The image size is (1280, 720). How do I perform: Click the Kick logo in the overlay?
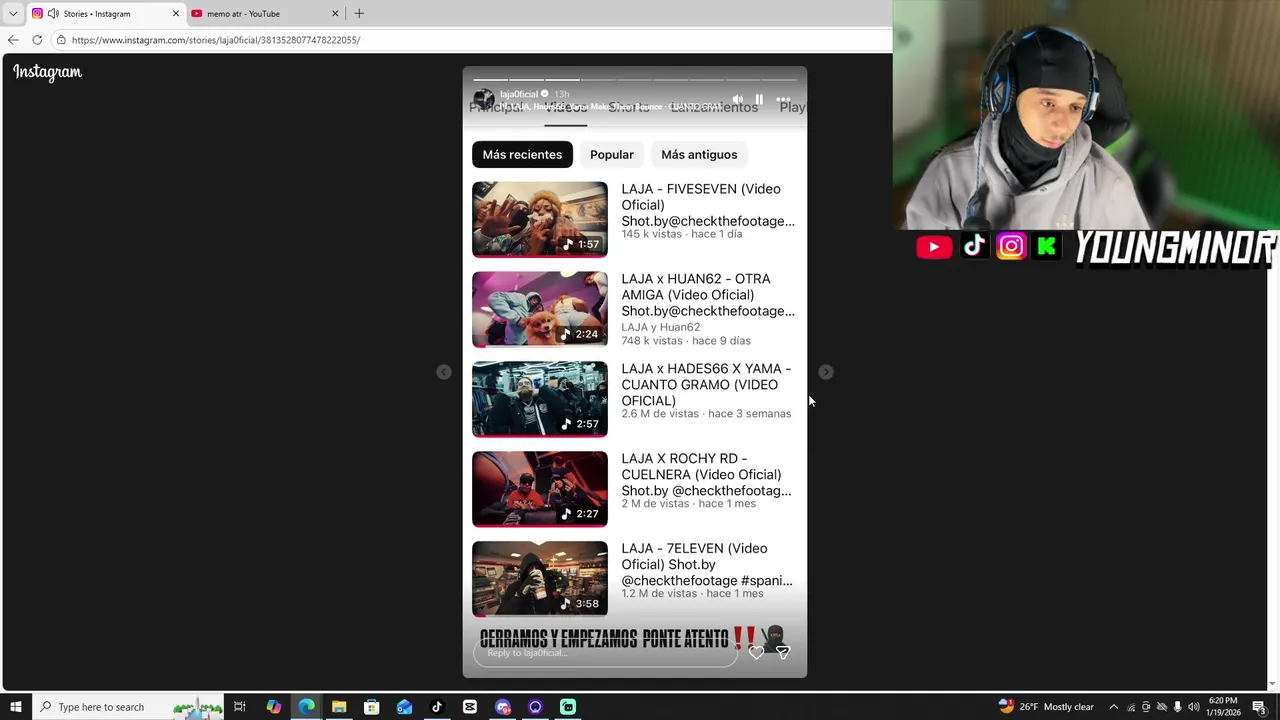click(x=1046, y=246)
